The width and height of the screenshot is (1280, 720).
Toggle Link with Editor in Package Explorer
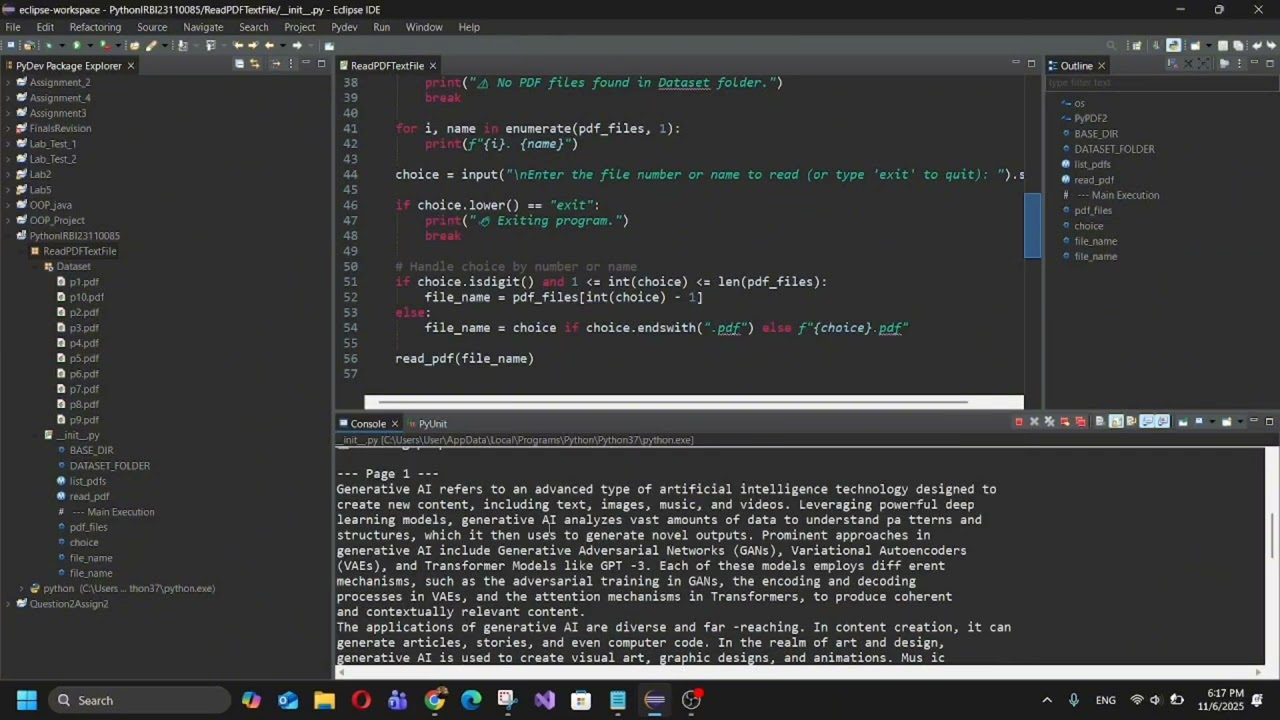(x=254, y=64)
